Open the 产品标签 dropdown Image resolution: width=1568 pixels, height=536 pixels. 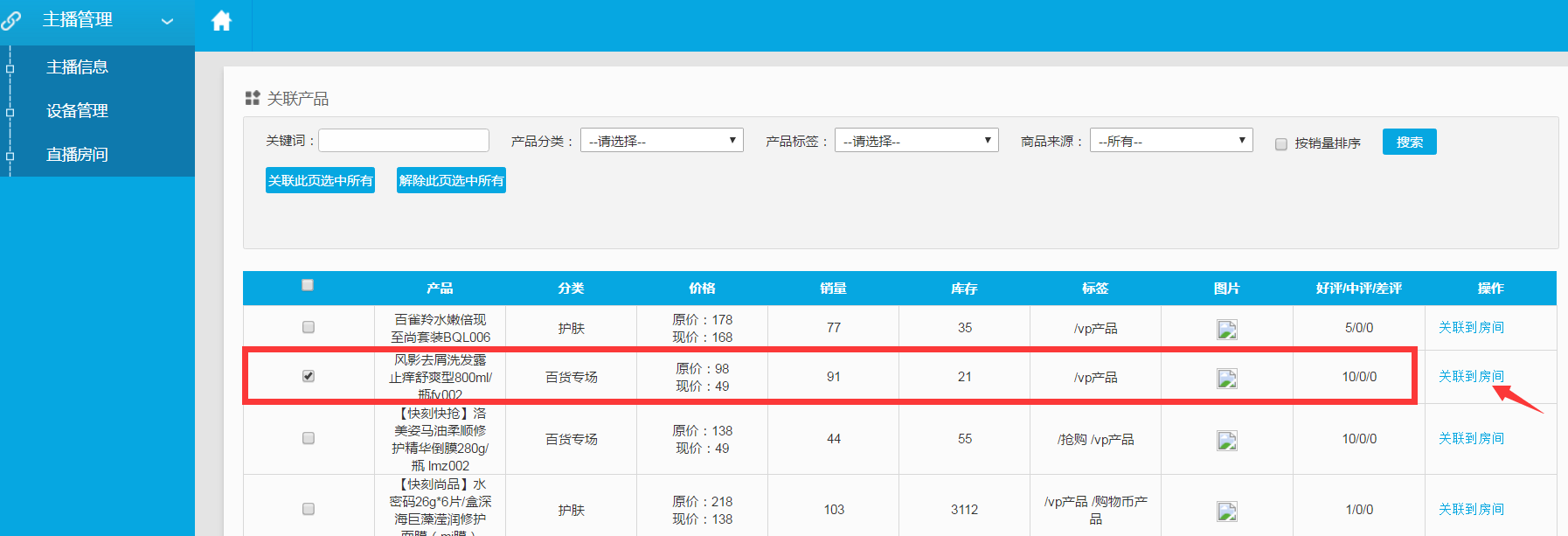point(916,141)
